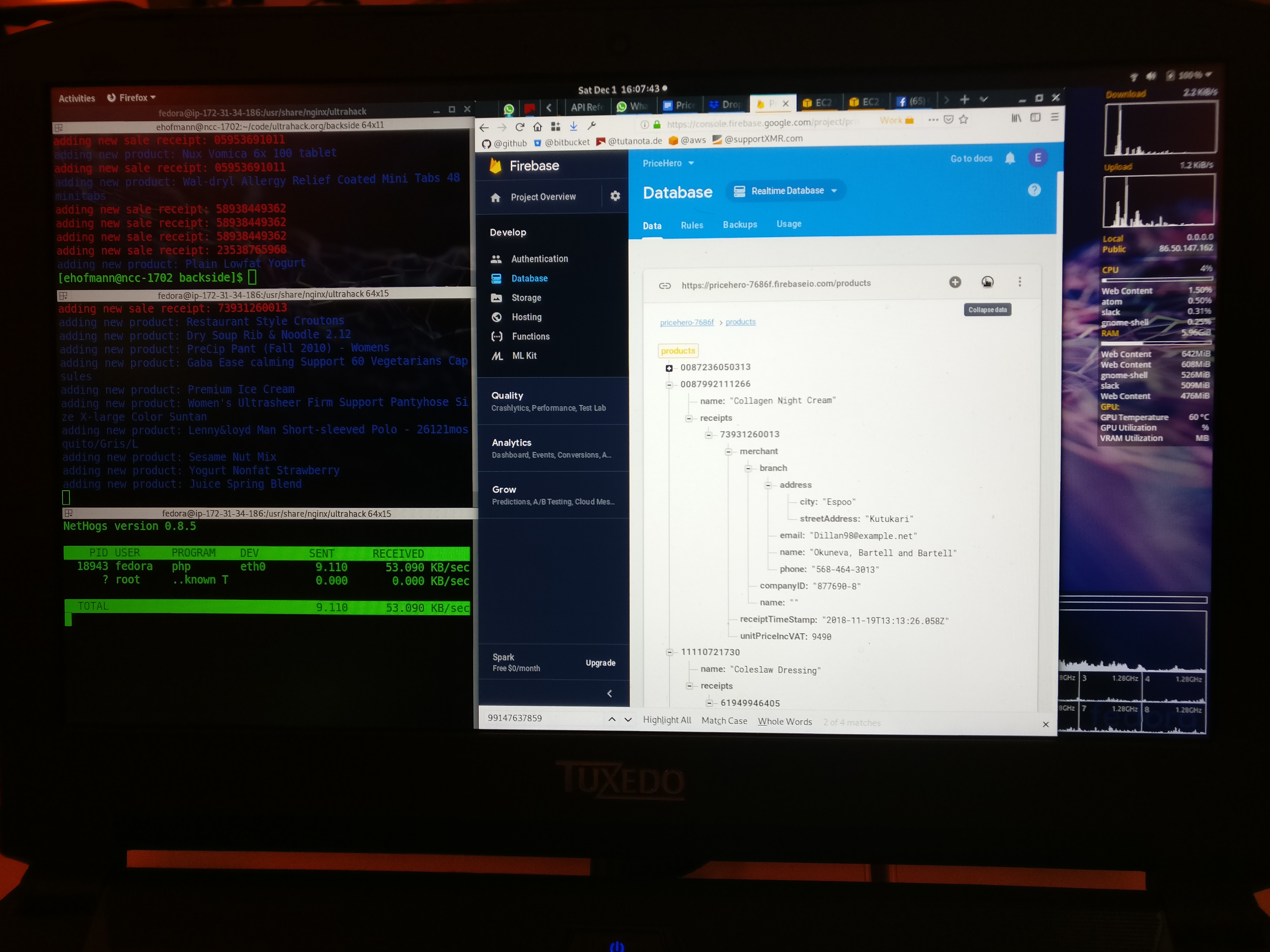Click the Upgrade plan button

(x=600, y=663)
